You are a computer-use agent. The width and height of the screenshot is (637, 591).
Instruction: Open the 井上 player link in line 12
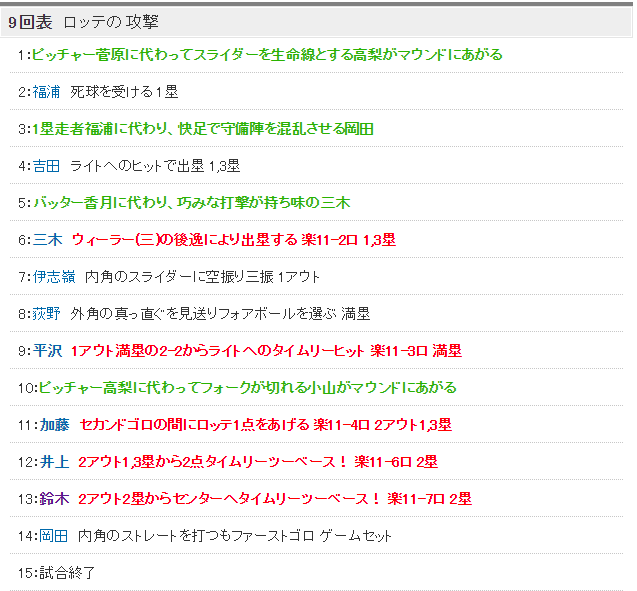[54, 462]
